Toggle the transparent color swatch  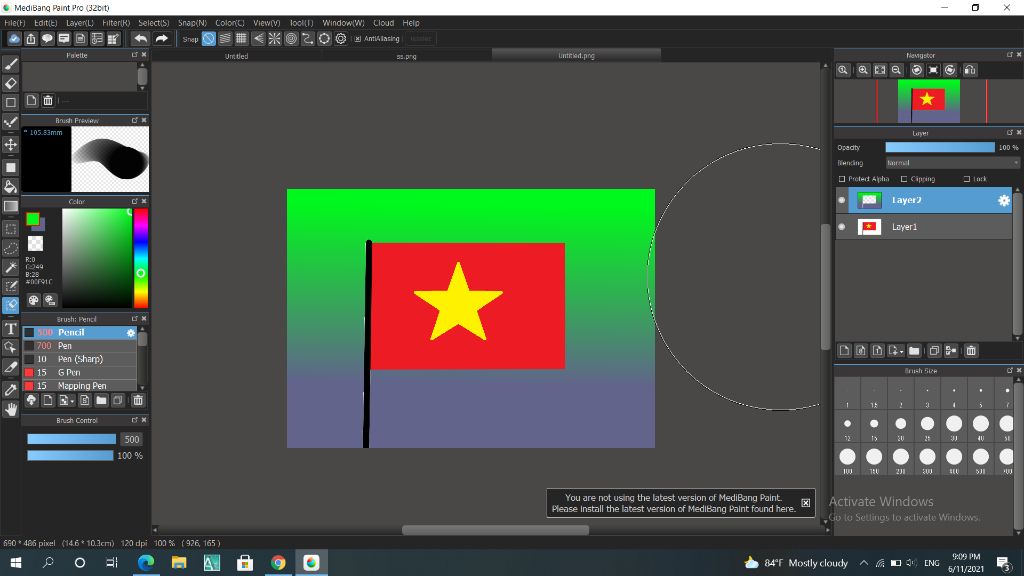pos(35,244)
